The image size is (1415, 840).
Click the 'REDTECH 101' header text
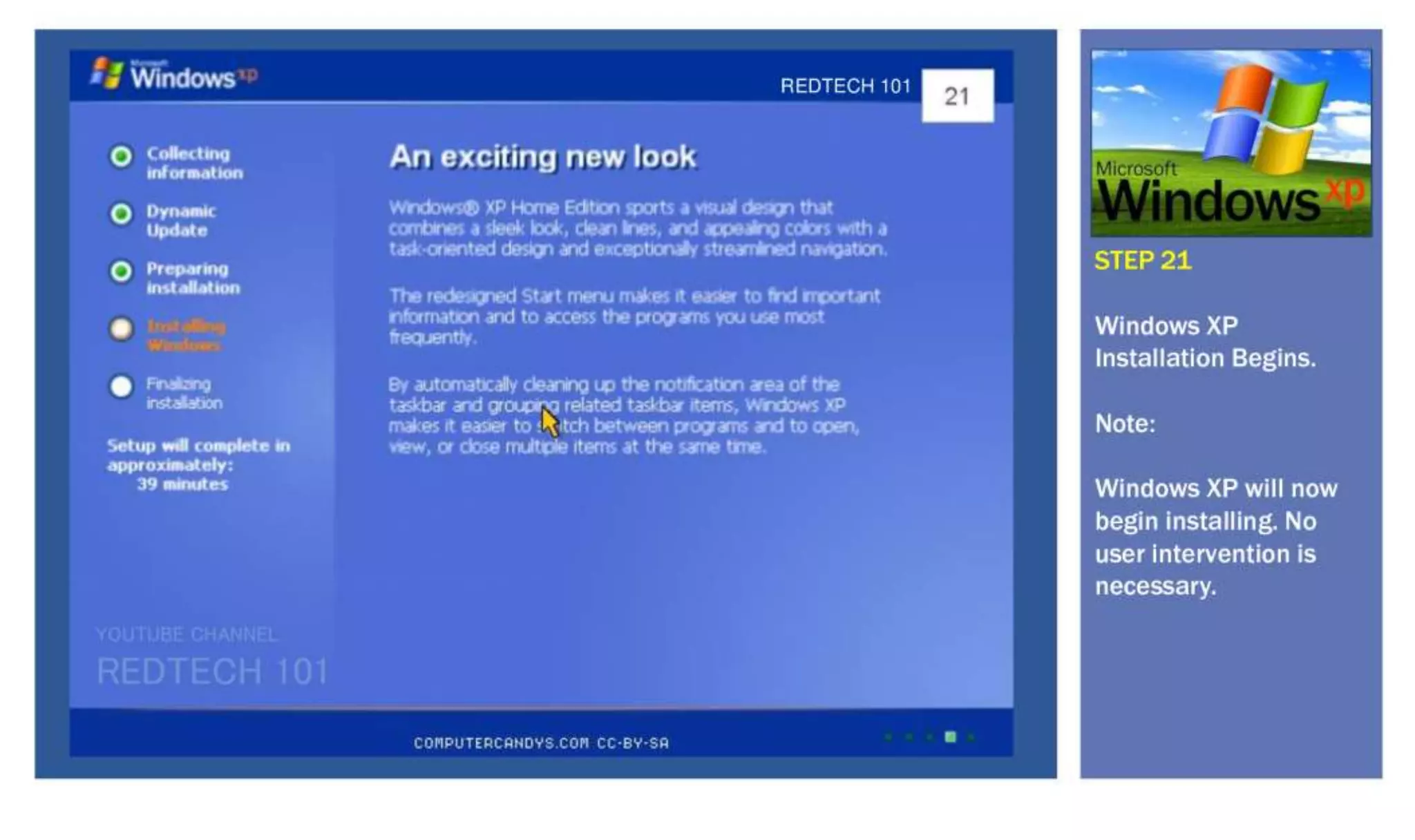[846, 86]
